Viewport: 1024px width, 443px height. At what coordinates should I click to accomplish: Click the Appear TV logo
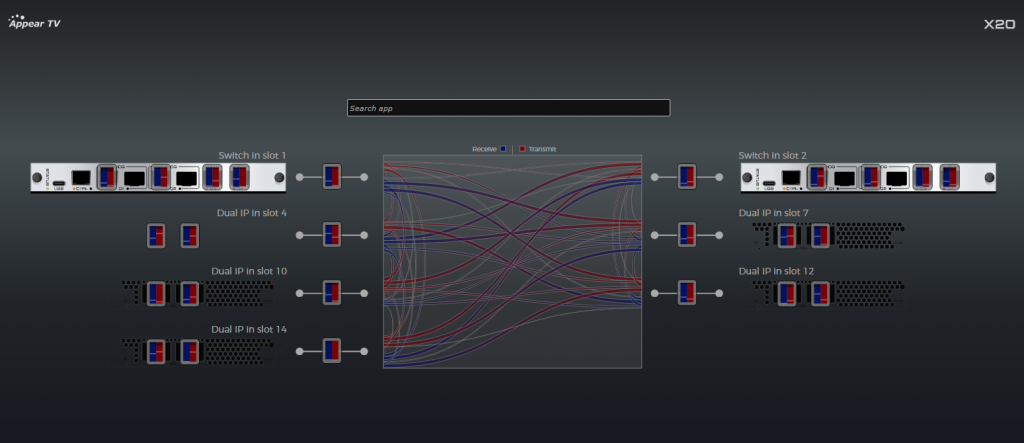[x=34, y=23]
